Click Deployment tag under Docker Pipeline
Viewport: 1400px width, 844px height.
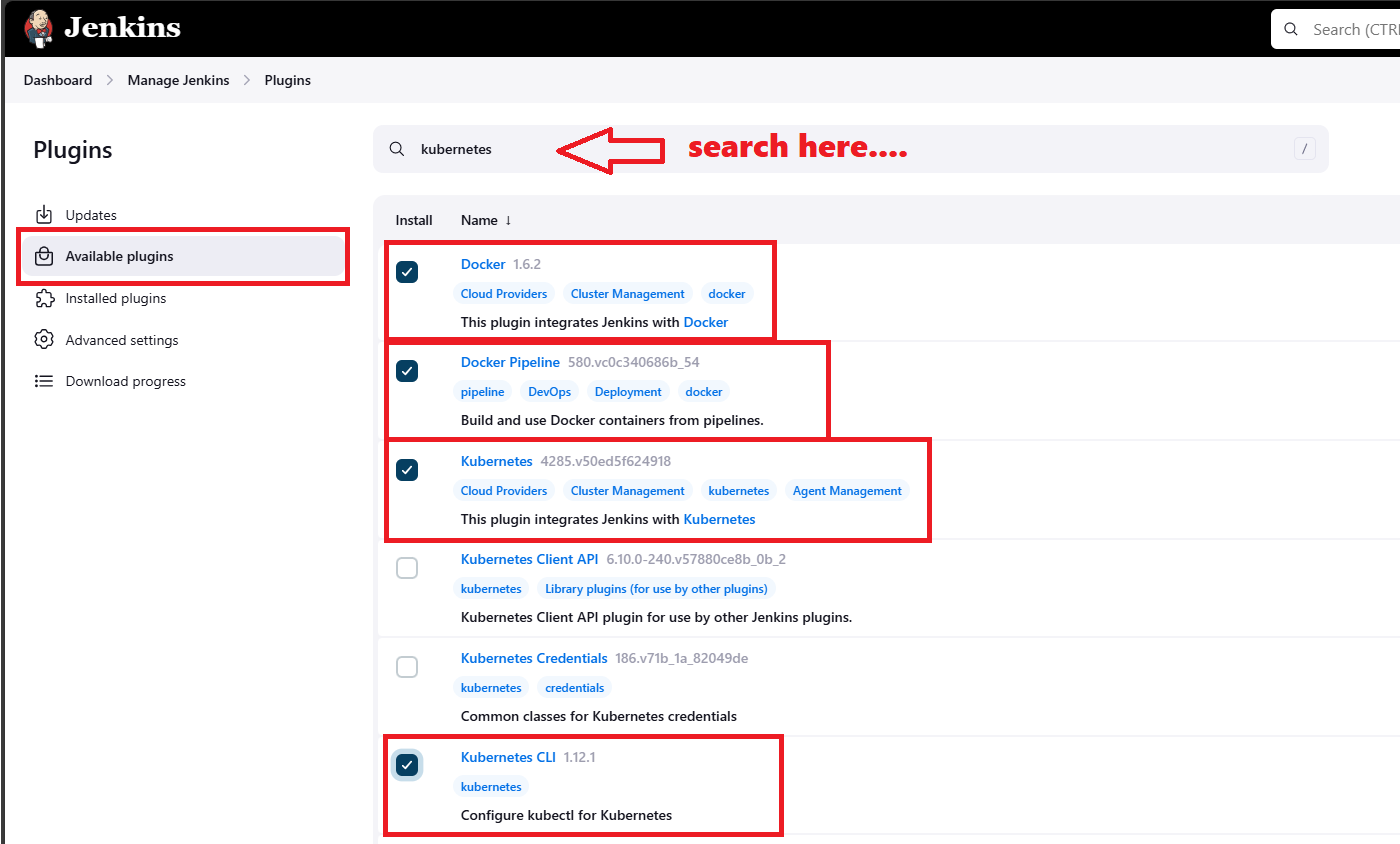coord(628,392)
